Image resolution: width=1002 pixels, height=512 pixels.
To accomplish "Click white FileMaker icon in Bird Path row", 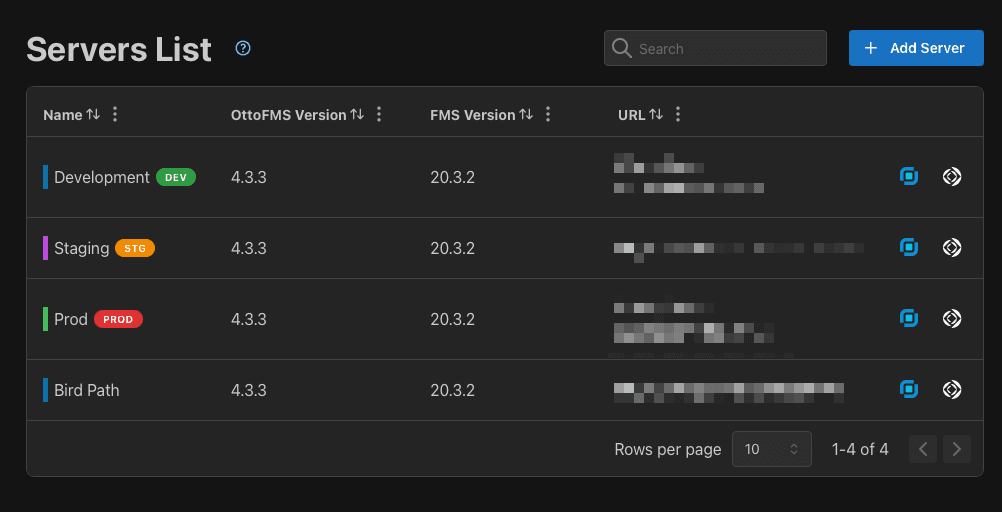I will coord(952,390).
